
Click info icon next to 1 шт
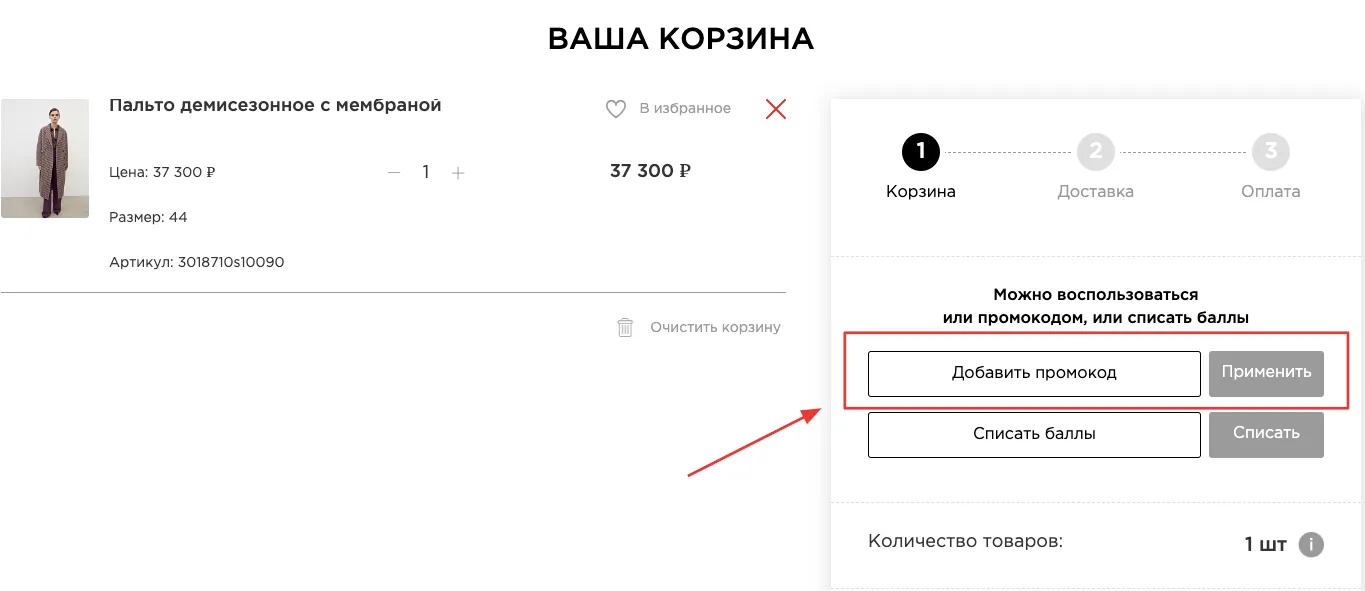[x=1311, y=545]
